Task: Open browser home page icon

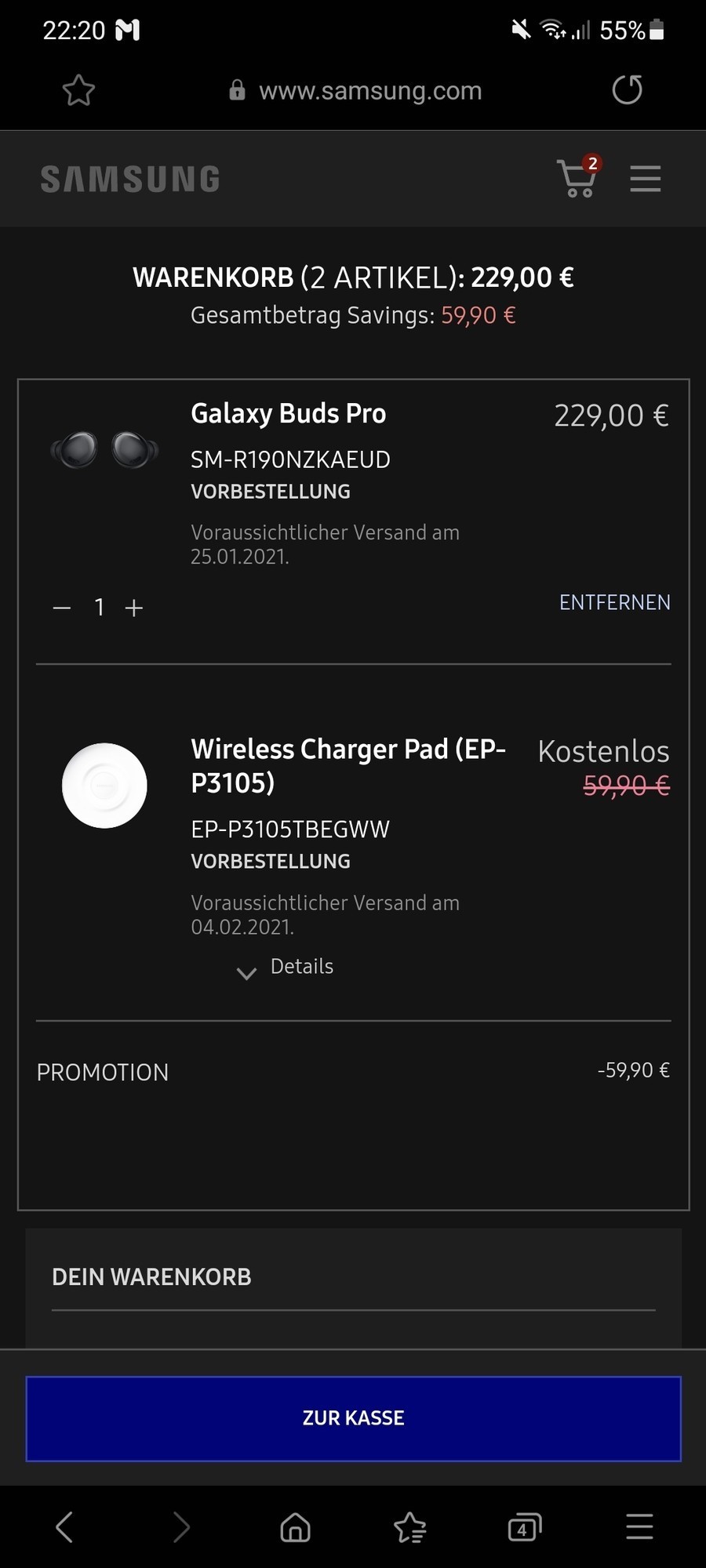Action: click(x=295, y=1527)
